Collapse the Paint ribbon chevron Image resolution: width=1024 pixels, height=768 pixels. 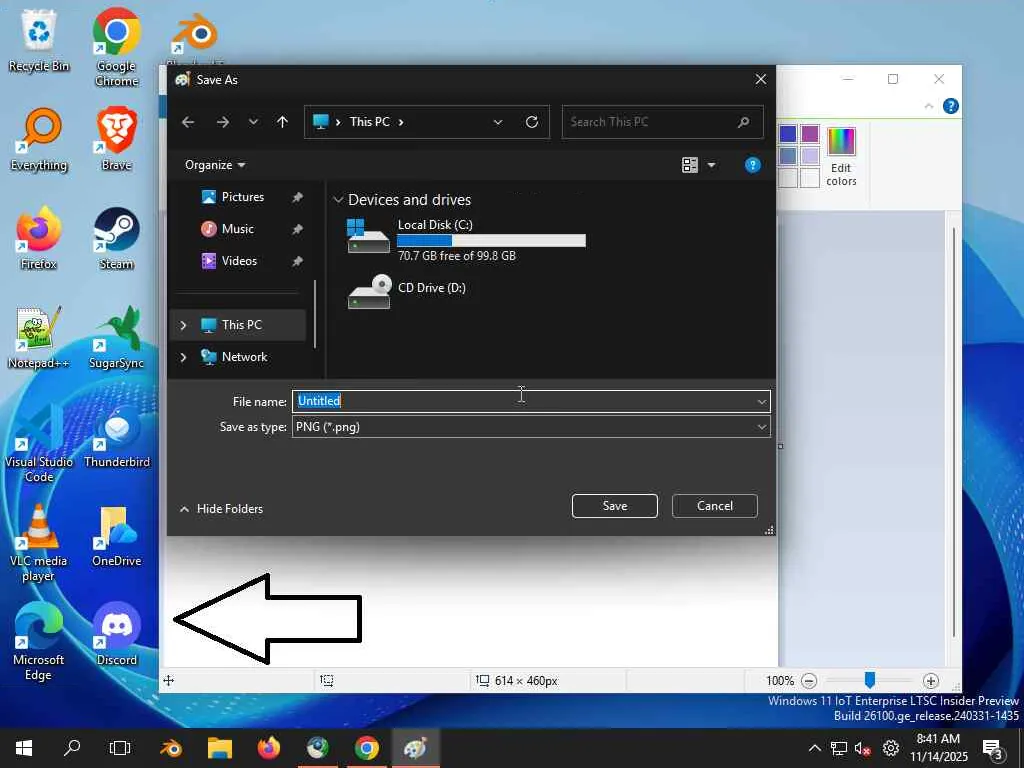(x=929, y=106)
